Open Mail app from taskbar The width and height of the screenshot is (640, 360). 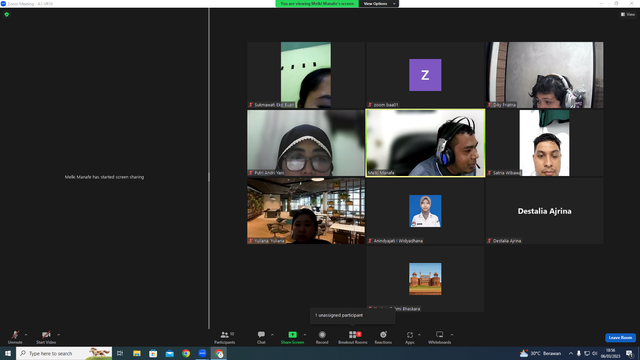(x=169, y=353)
